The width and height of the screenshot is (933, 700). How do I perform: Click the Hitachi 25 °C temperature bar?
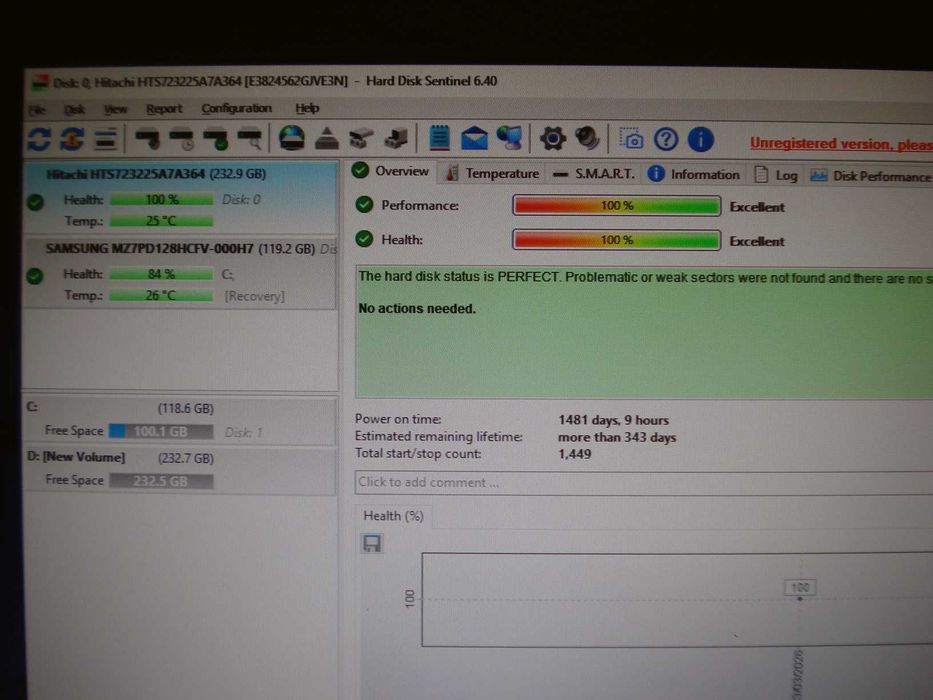pos(161,221)
